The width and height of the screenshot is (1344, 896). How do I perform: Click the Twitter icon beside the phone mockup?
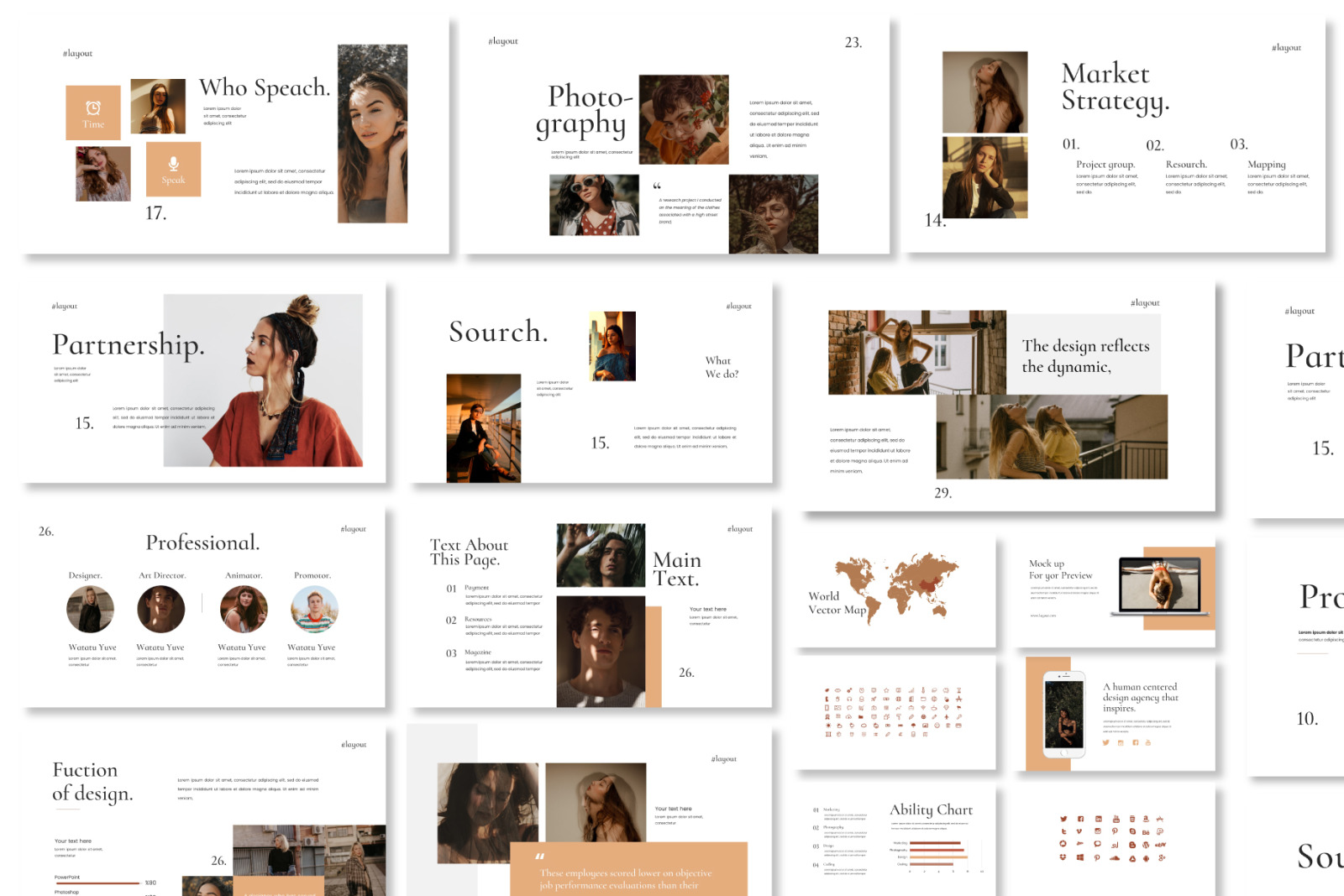pyautogui.click(x=1106, y=742)
